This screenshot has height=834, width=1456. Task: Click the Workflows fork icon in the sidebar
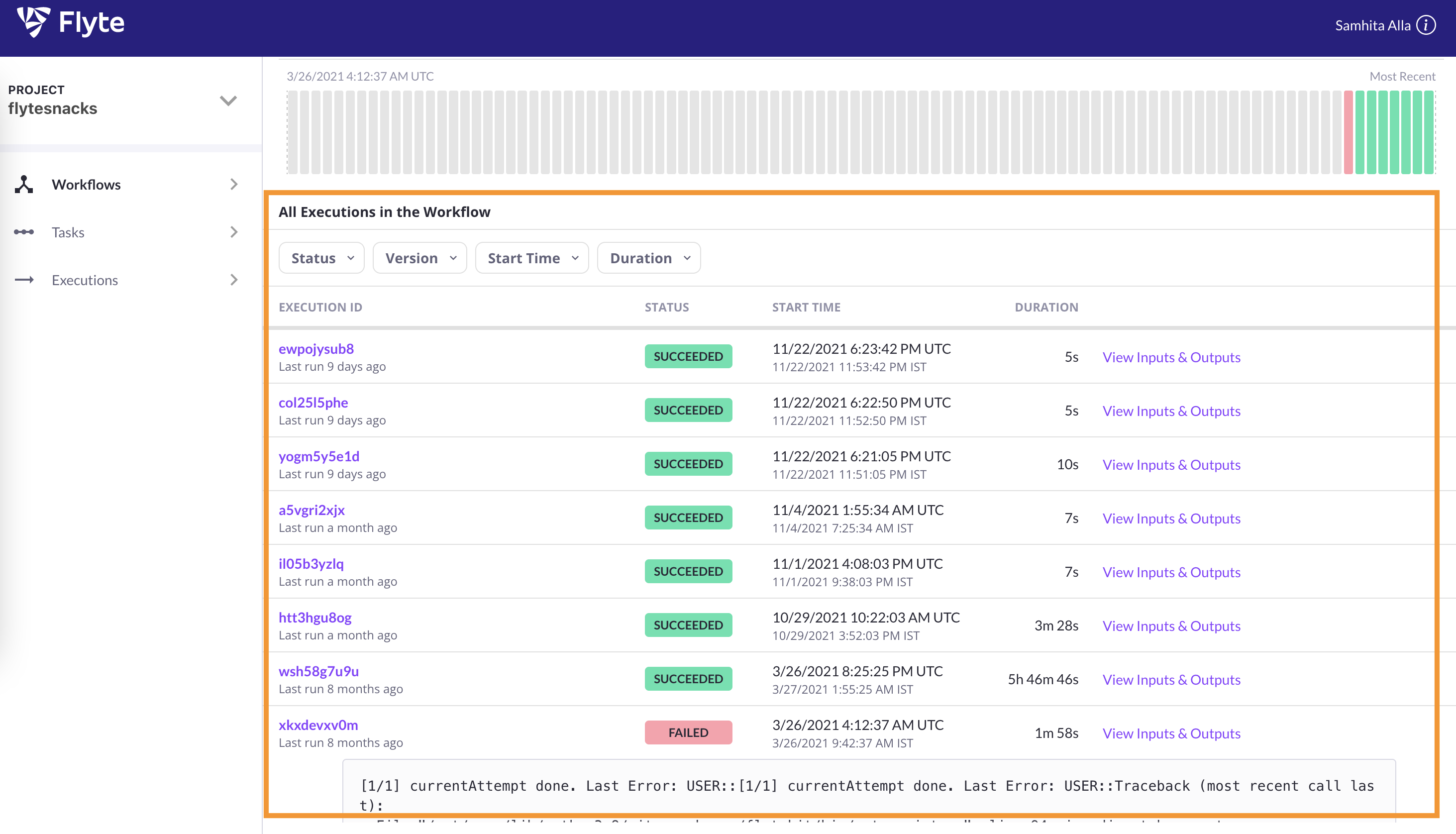pos(24,185)
